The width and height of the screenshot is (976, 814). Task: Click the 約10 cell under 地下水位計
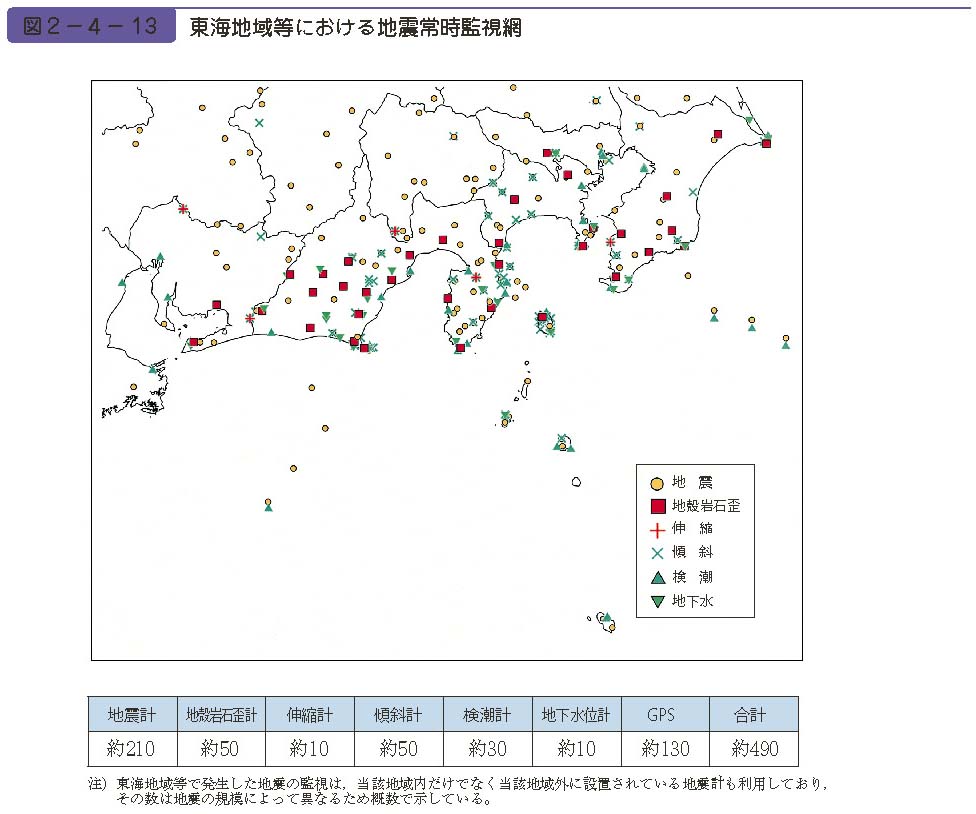coord(576,748)
